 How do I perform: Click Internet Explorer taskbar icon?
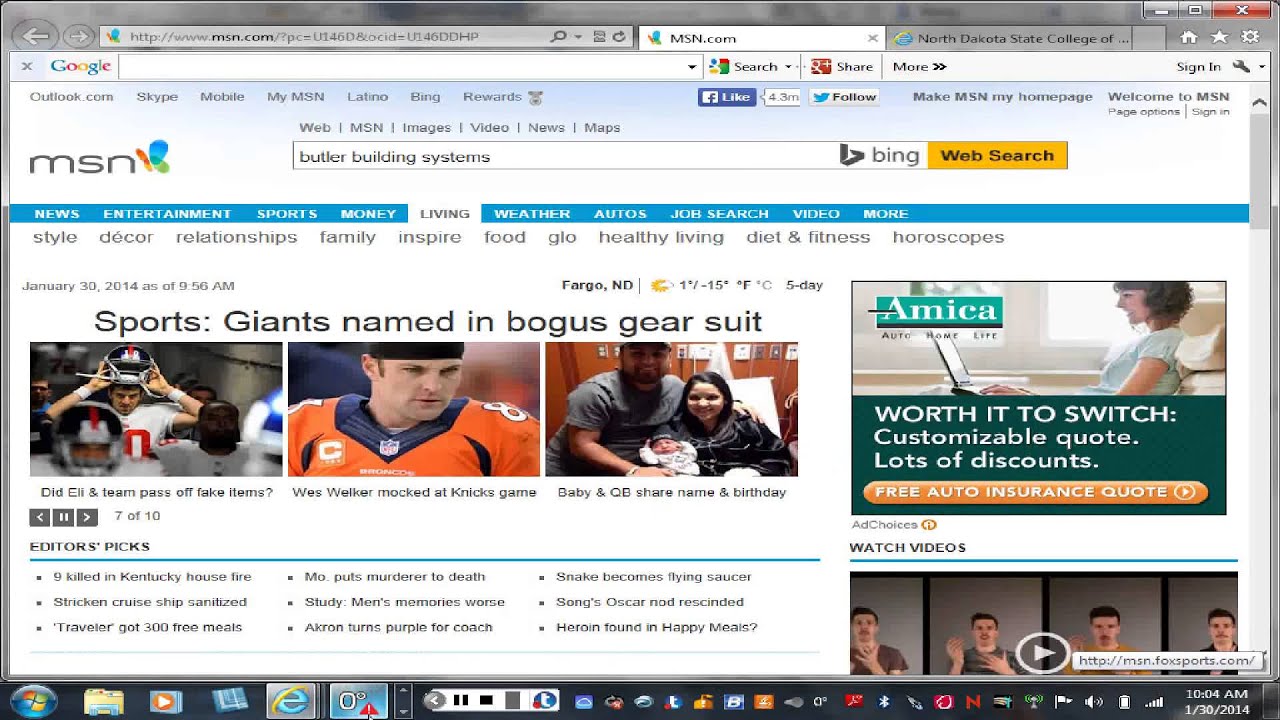click(x=291, y=701)
